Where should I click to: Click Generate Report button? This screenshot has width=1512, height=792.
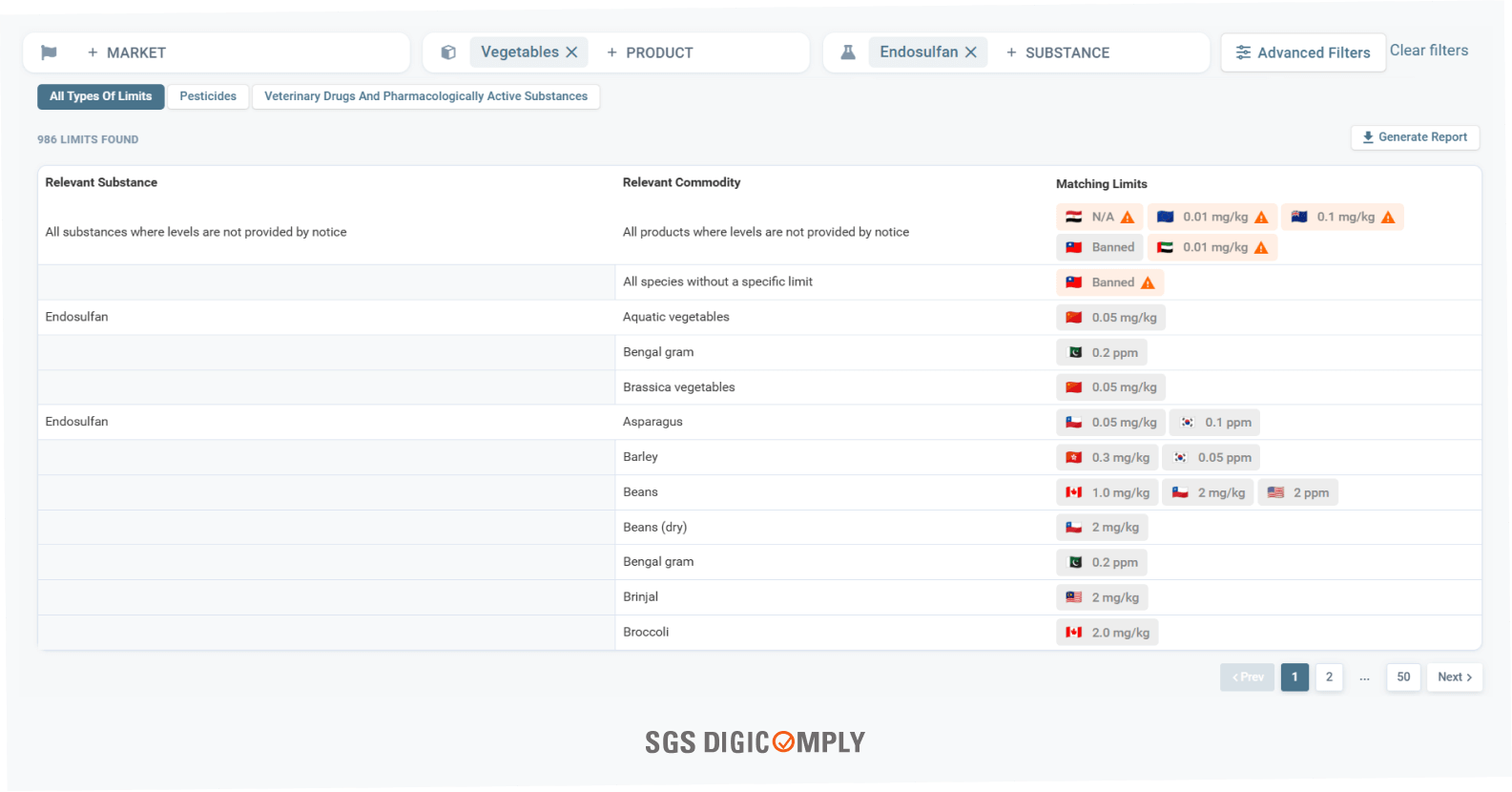(1415, 137)
